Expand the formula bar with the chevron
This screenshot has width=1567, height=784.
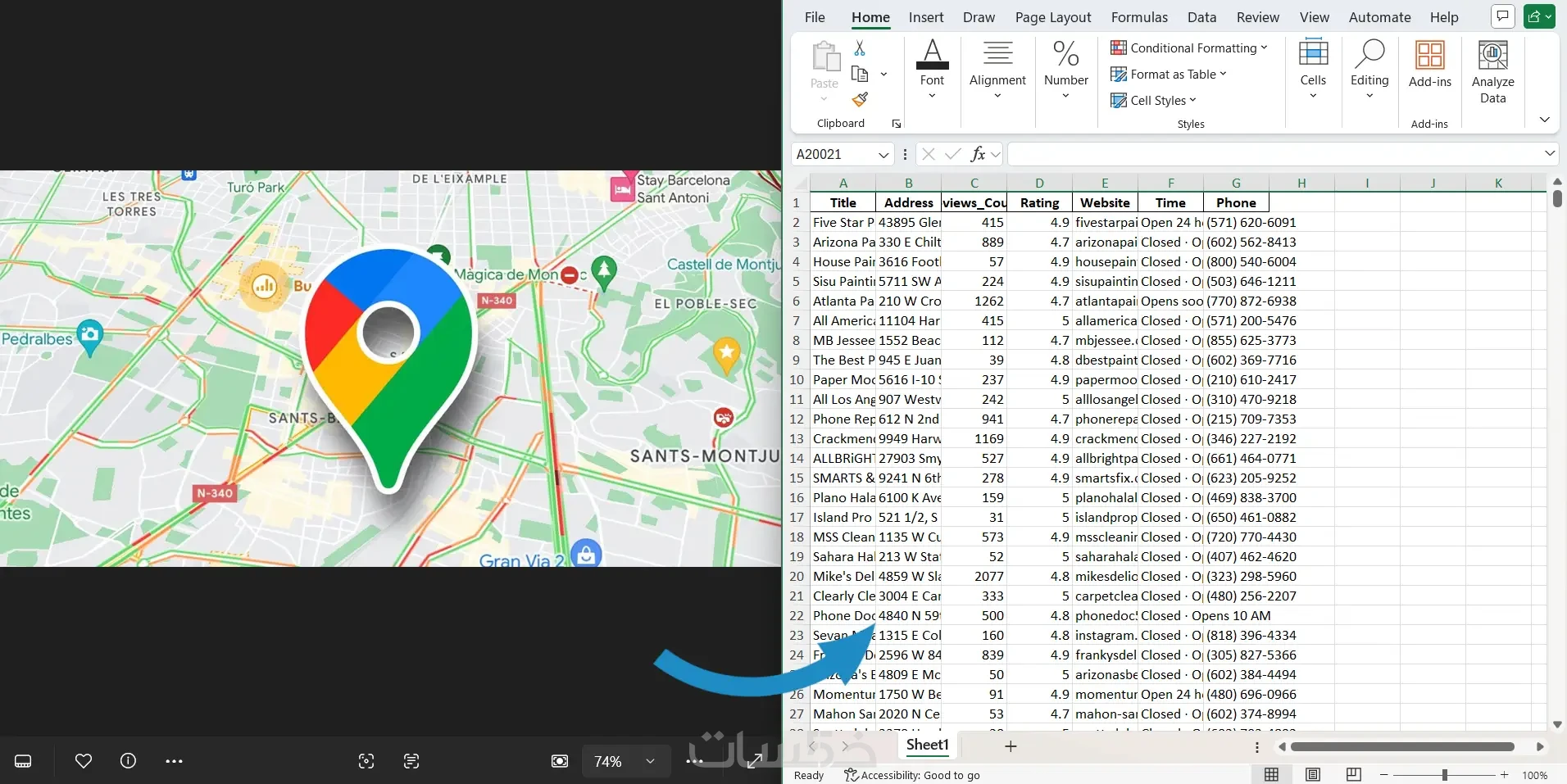point(1550,153)
